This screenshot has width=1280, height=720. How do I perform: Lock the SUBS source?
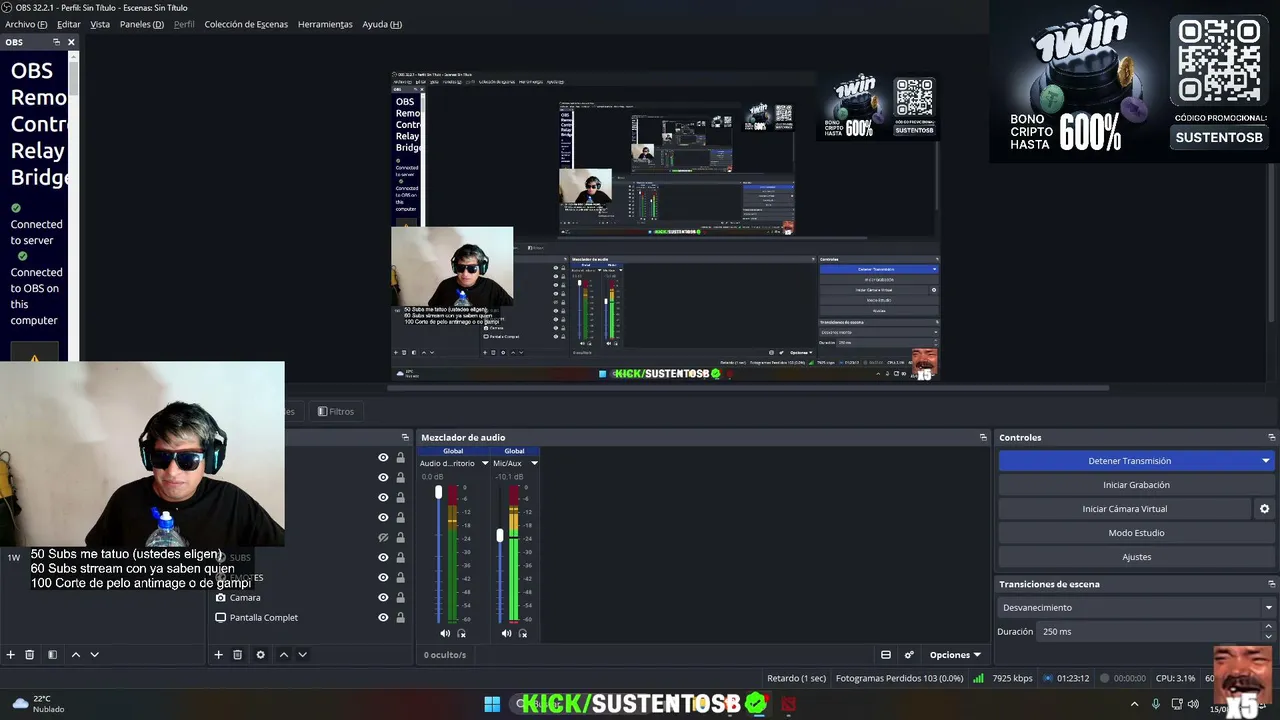pos(400,558)
